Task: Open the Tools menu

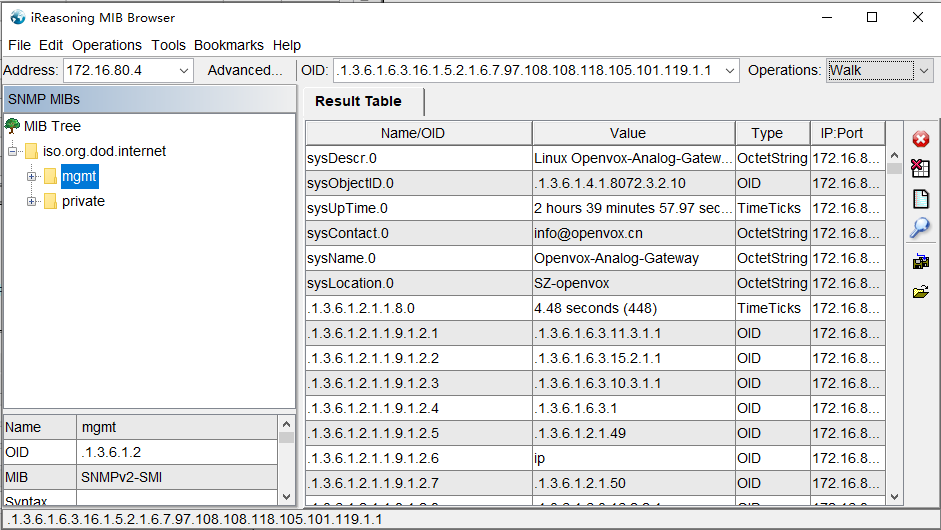Action: (169, 46)
